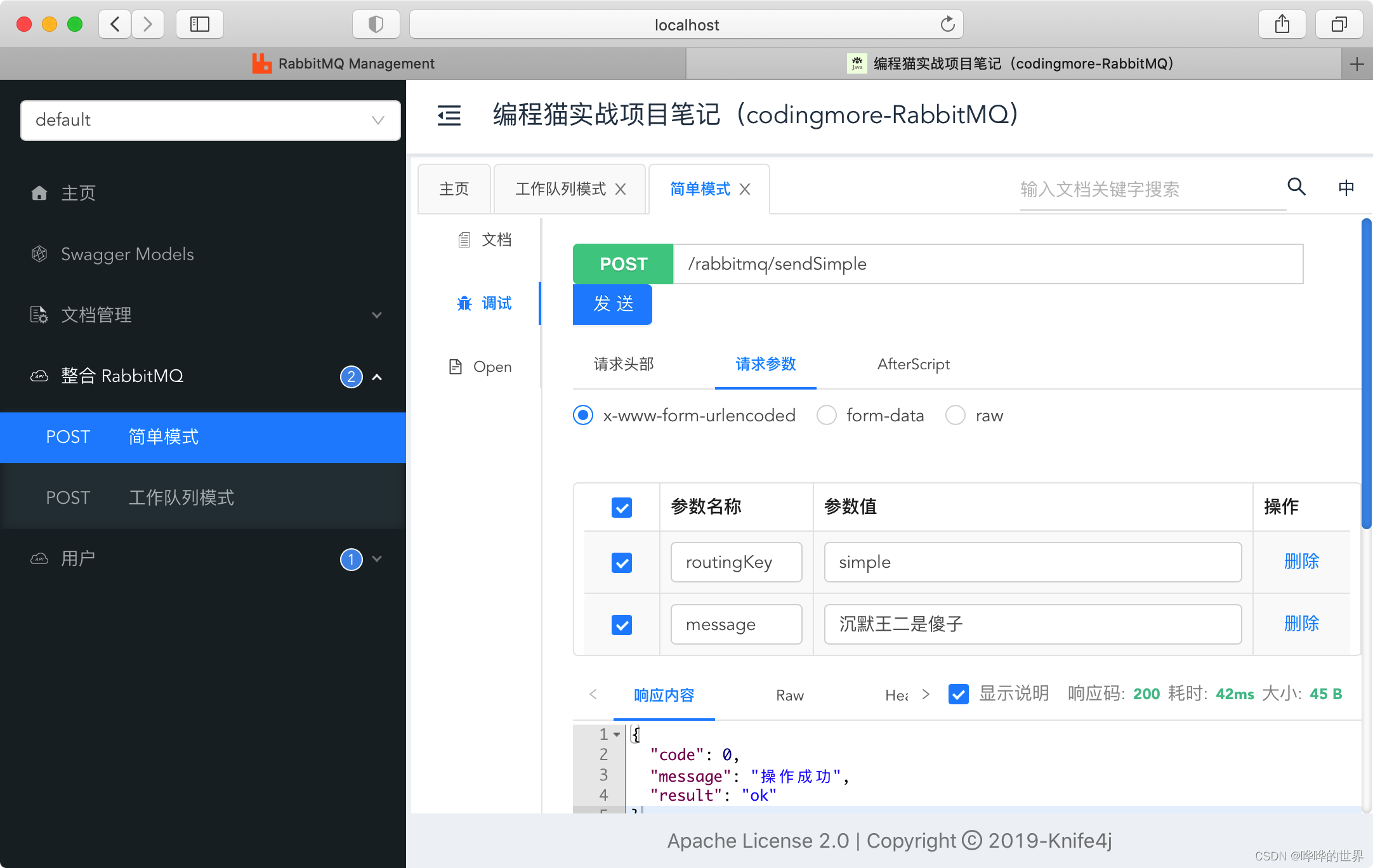1373x868 pixels.
Task: Open the AfterScript tab
Action: 914,364
